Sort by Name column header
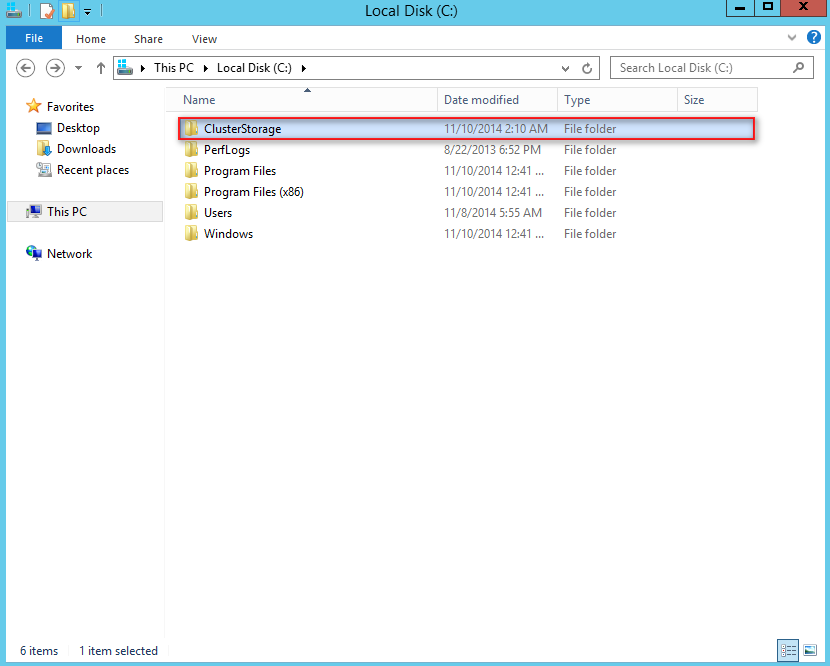830x666 pixels. coord(302,100)
